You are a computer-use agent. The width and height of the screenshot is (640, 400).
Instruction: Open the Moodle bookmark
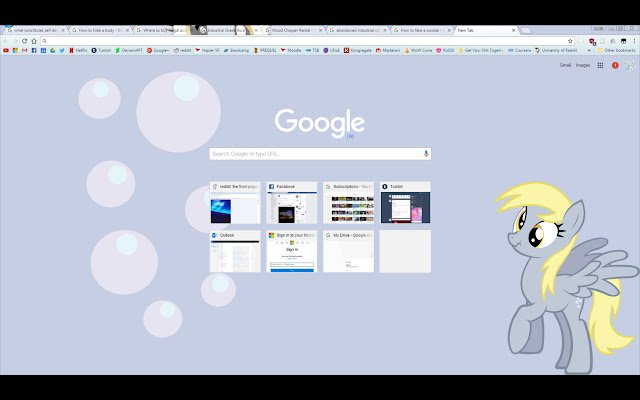[291, 51]
